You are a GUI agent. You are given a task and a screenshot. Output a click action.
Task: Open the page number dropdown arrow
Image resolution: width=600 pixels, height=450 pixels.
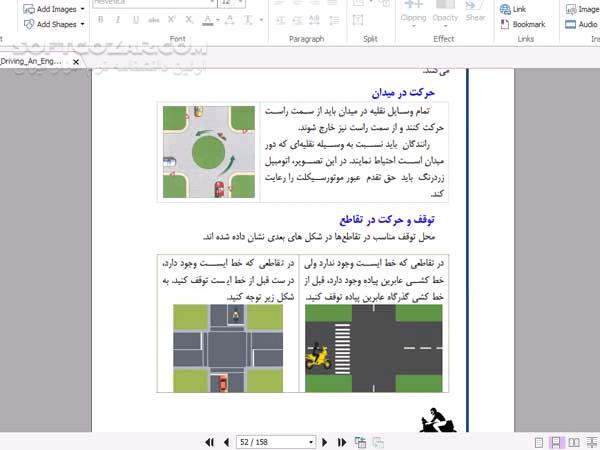[x=311, y=442]
